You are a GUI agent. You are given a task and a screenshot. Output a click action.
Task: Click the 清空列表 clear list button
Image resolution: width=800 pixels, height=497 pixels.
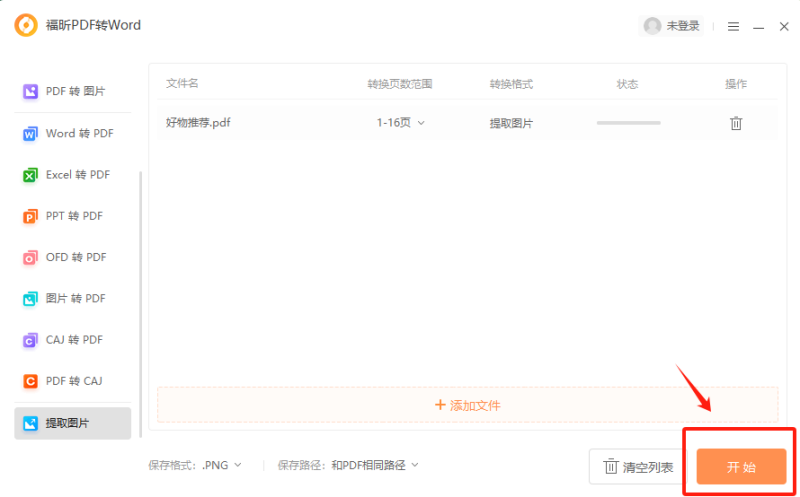tap(638, 467)
